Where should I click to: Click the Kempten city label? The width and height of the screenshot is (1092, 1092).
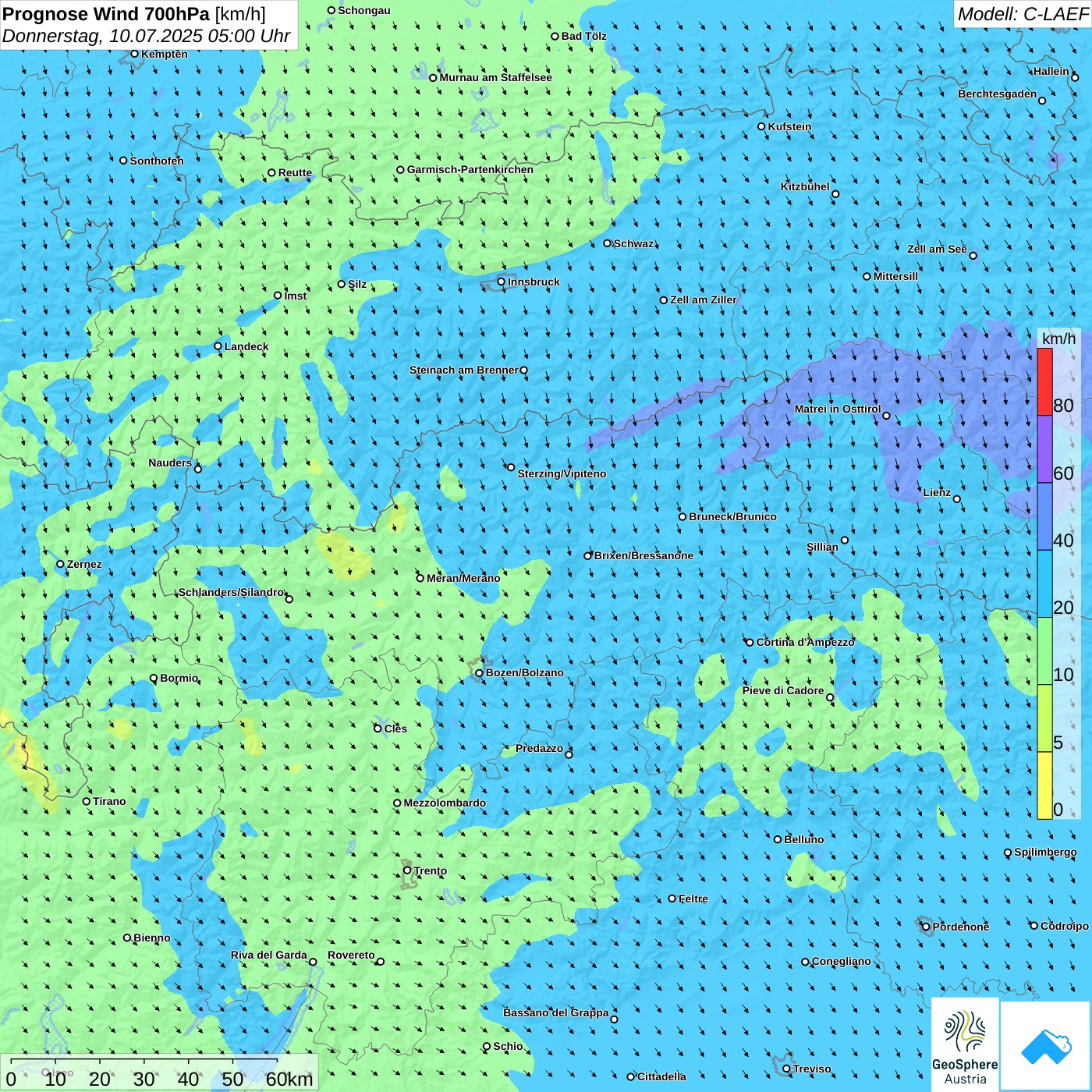tap(164, 54)
